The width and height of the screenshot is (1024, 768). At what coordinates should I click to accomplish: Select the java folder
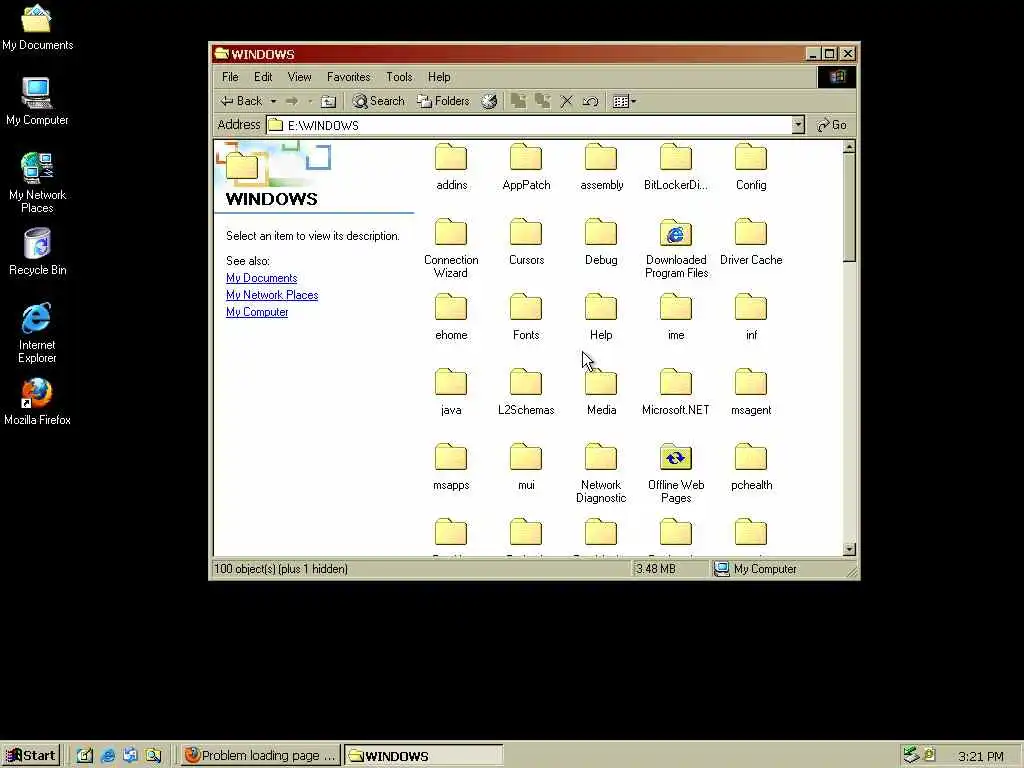pyautogui.click(x=451, y=392)
